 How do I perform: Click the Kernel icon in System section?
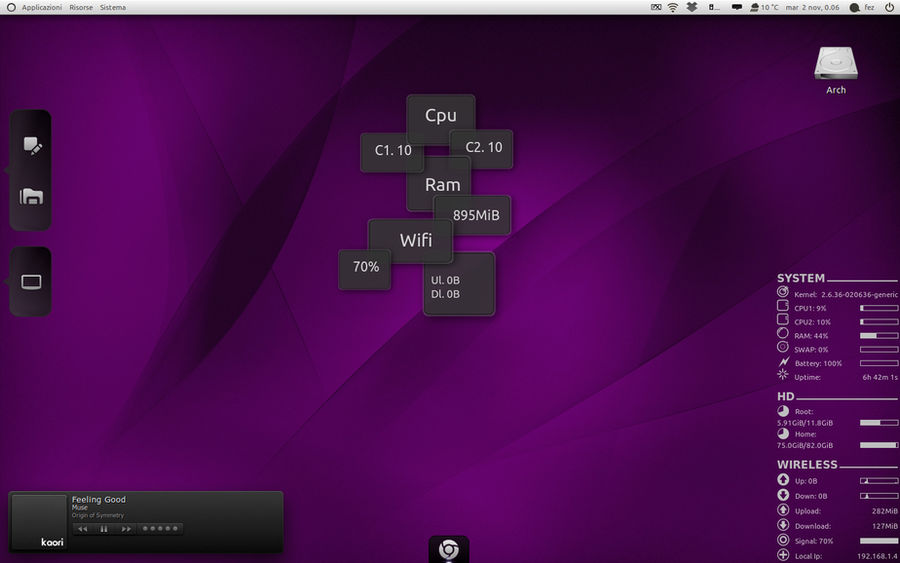pos(782,292)
